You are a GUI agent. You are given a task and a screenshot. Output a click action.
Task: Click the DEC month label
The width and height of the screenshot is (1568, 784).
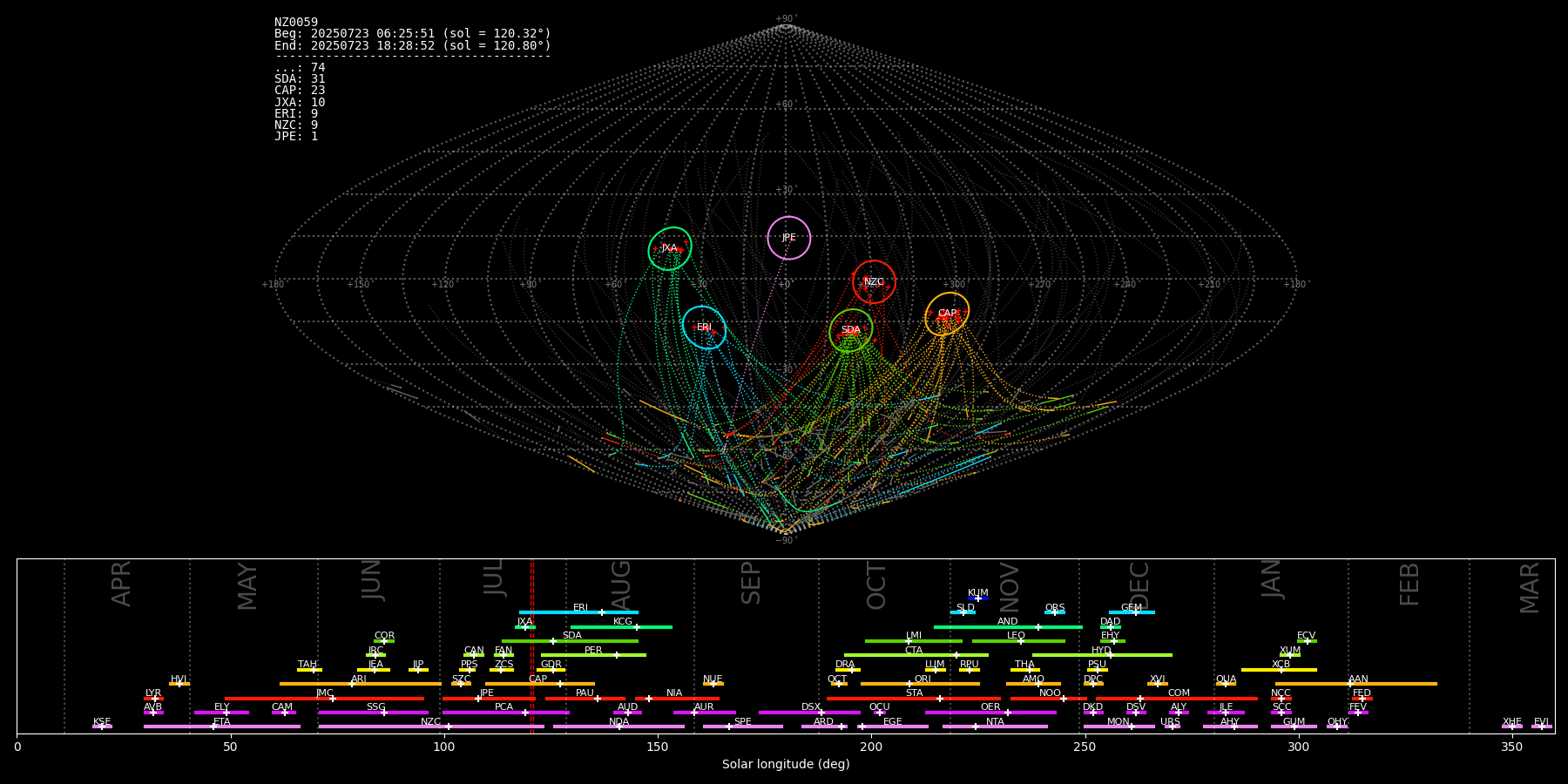(1139, 585)
